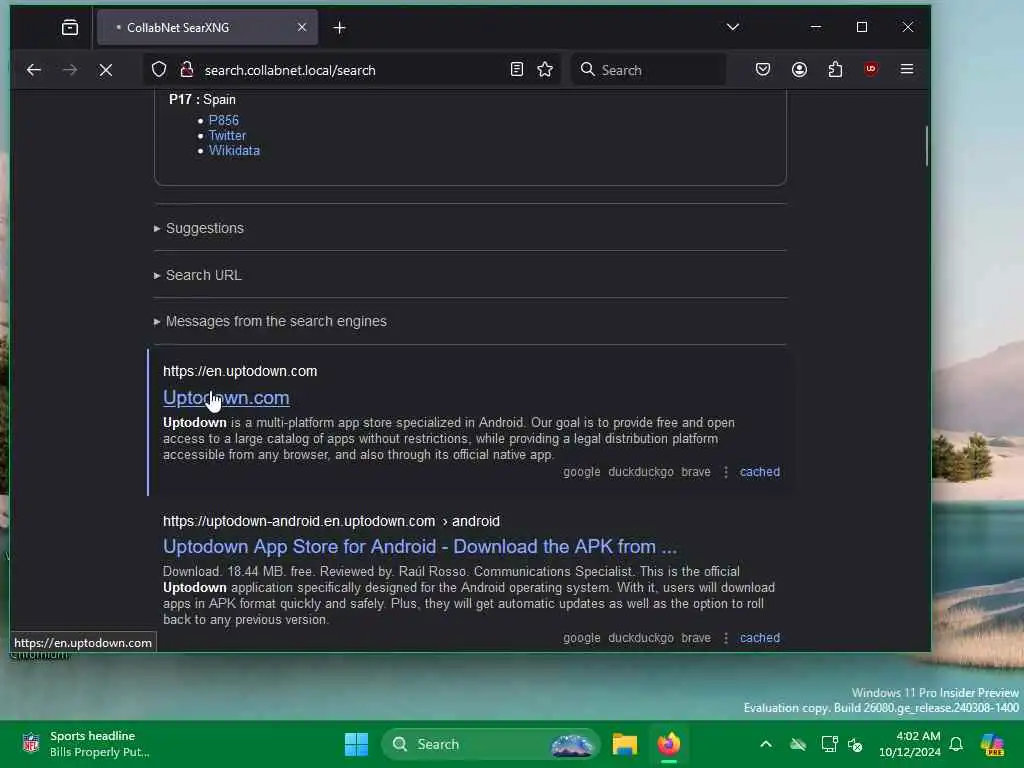The width and height of the screenshot is (1024, 768).
Task: Click the Firefox icon in the taskbar
Action: click(669, 744)
